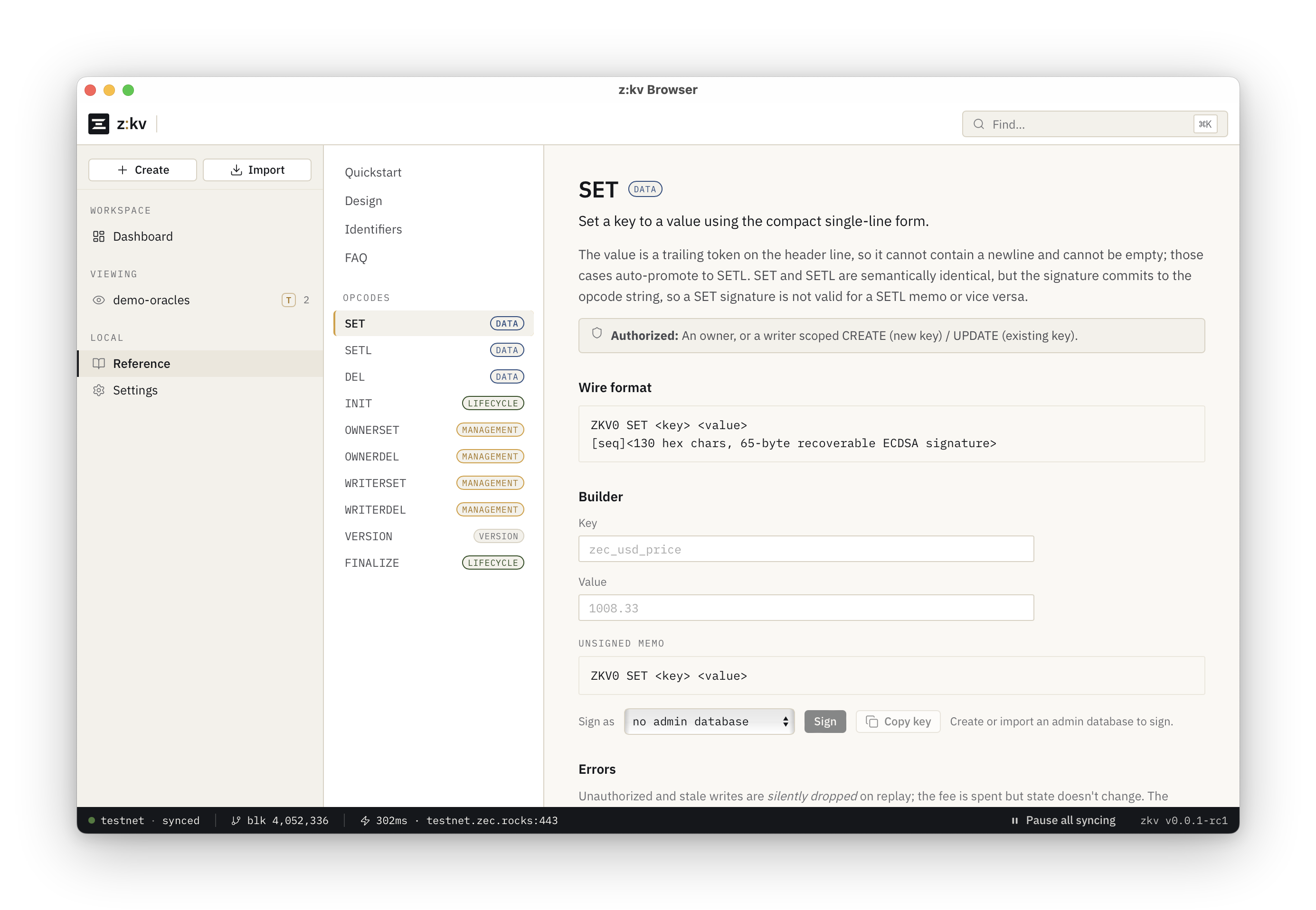Click the number 2 beside demo-oracles
The width and height of the screenshot is (1316, 910).
click(306, 300)
